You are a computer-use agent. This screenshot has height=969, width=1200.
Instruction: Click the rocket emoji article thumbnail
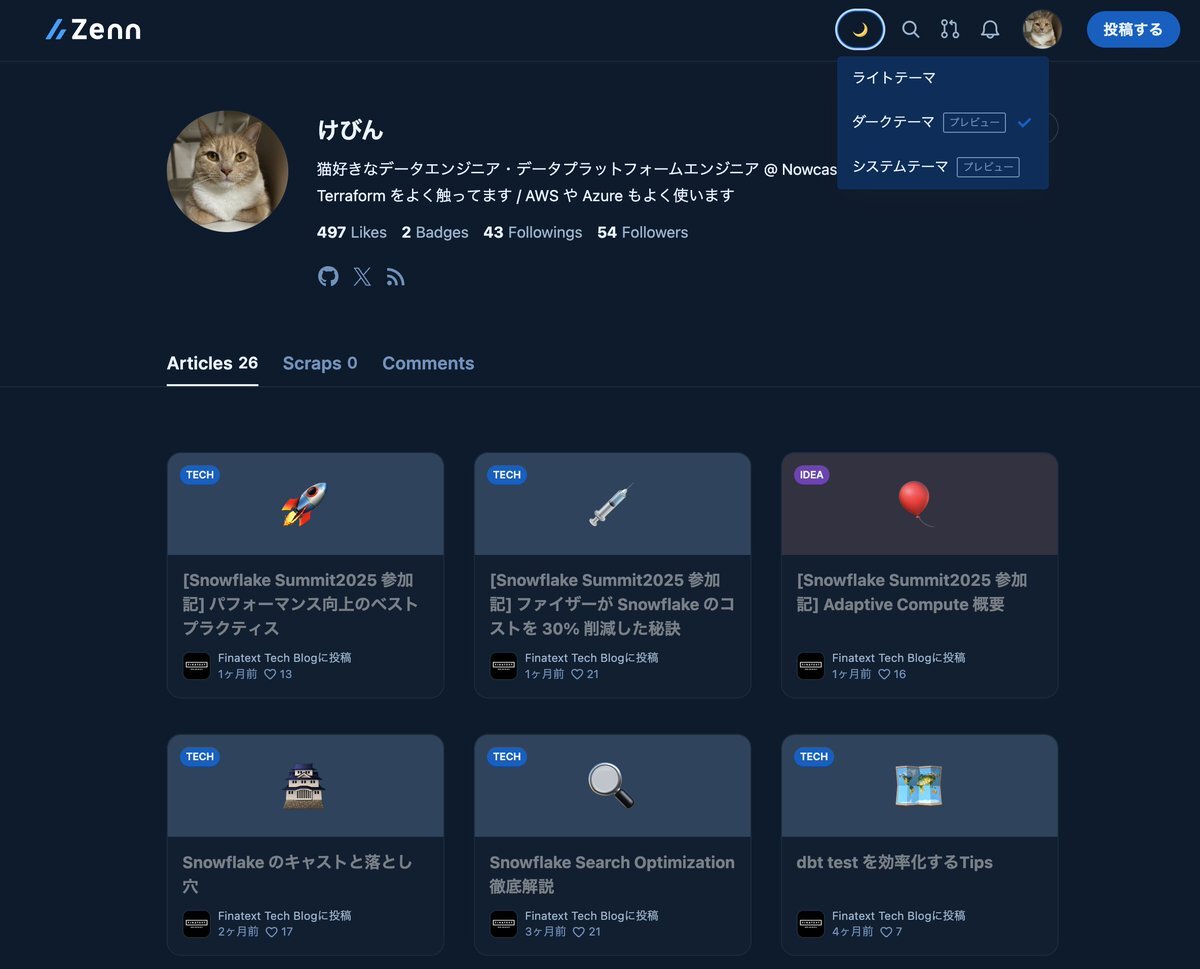click(x=305, y=504)
